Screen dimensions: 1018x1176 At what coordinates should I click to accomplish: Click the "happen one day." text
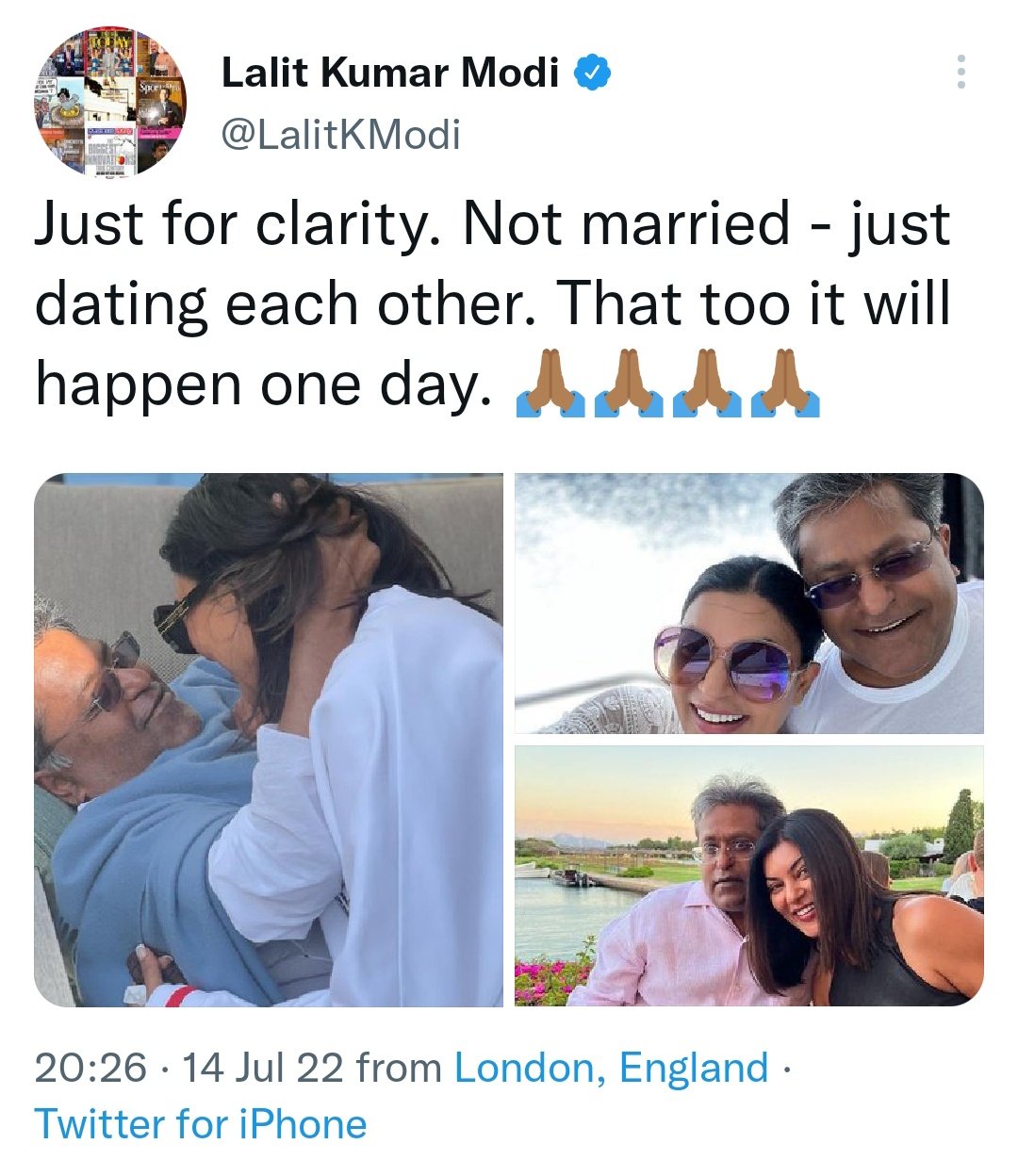(263, 385)
